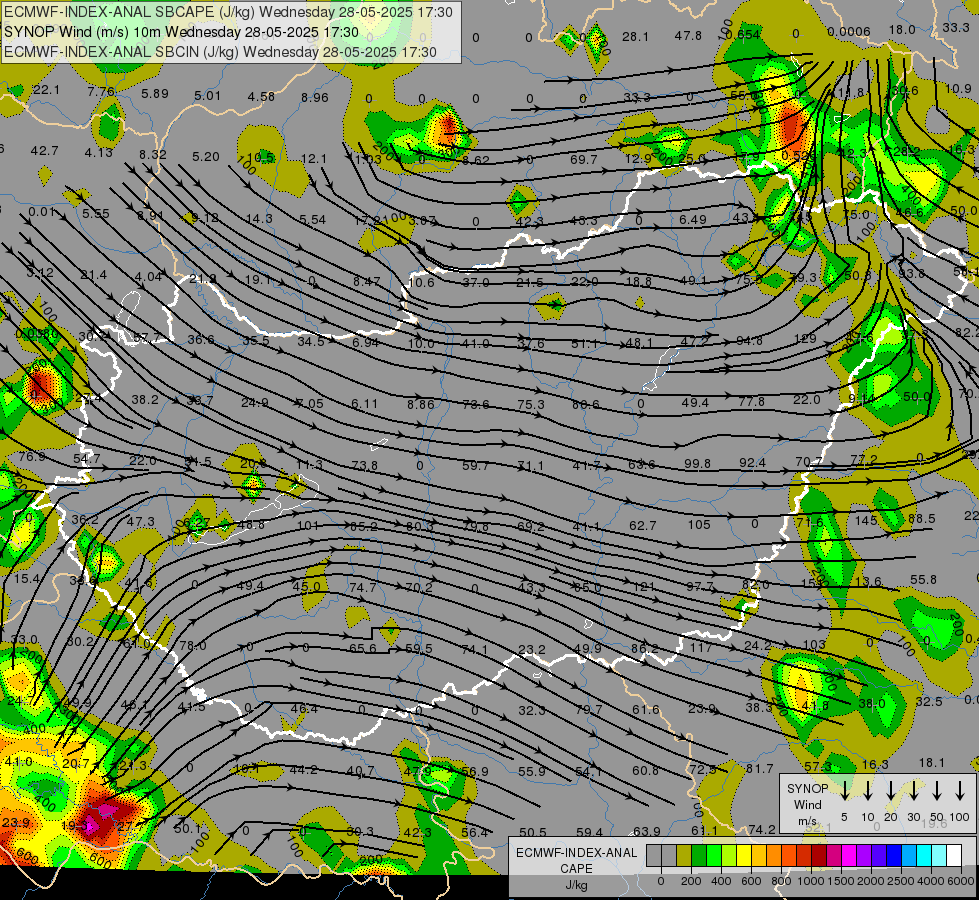Click the map value '75.3'
The image size is (979, 900).
coord(531,405)
